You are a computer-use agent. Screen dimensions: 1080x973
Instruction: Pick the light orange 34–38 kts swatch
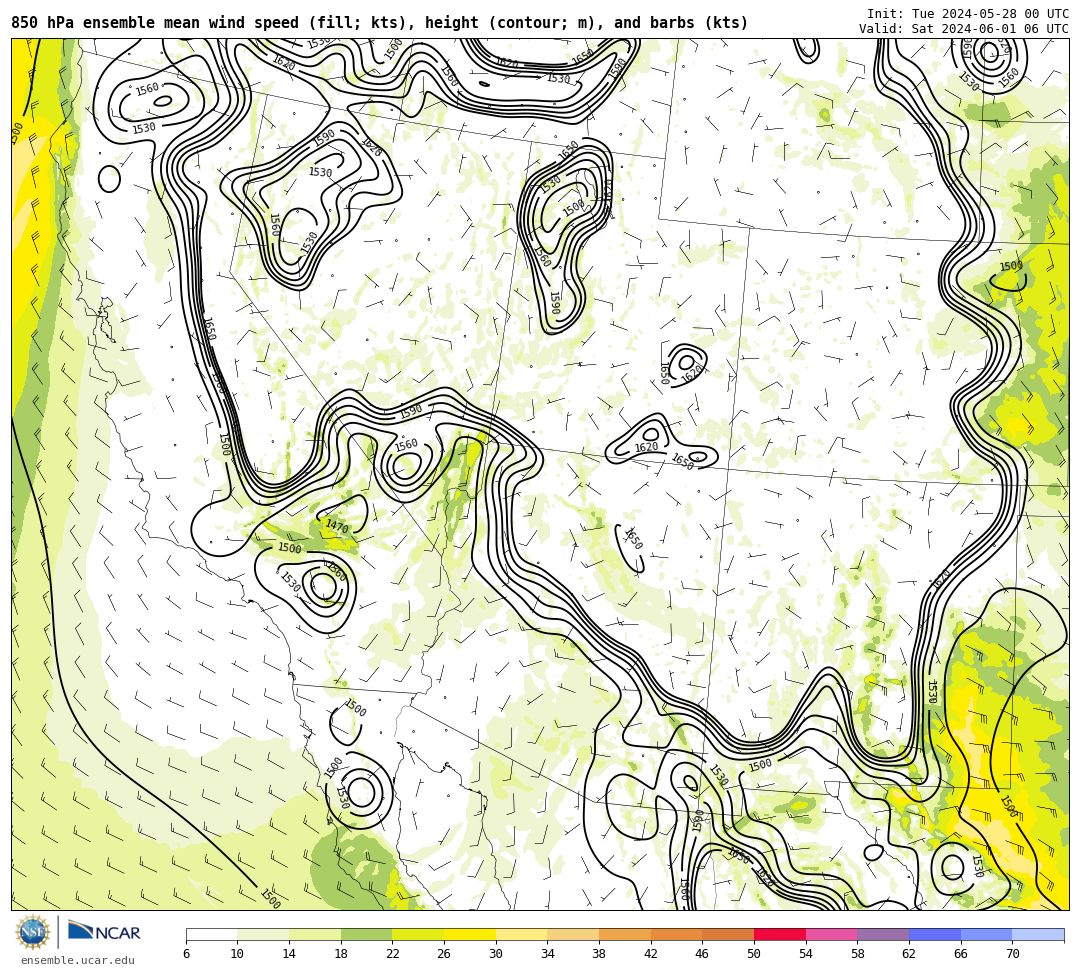[x=573, y=934]
